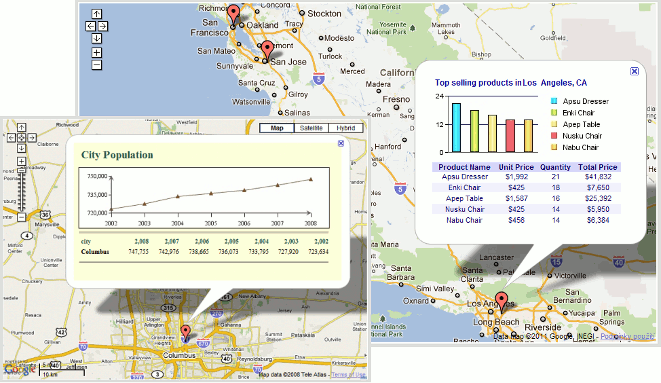Switch Columbus map to Hybrid view
This screenshot has height=383, width=661.
346,128
